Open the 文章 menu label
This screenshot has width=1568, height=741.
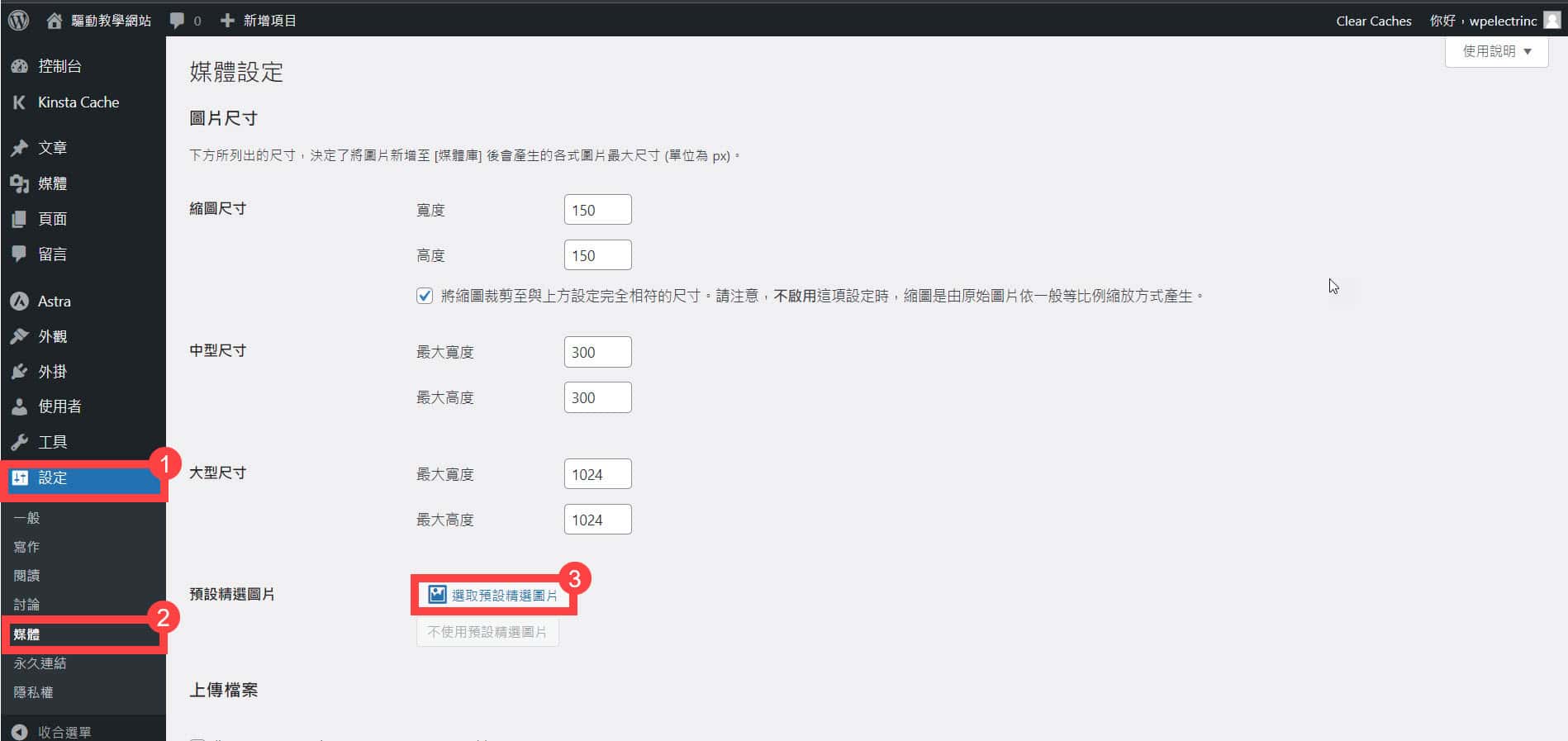(53, 148)
